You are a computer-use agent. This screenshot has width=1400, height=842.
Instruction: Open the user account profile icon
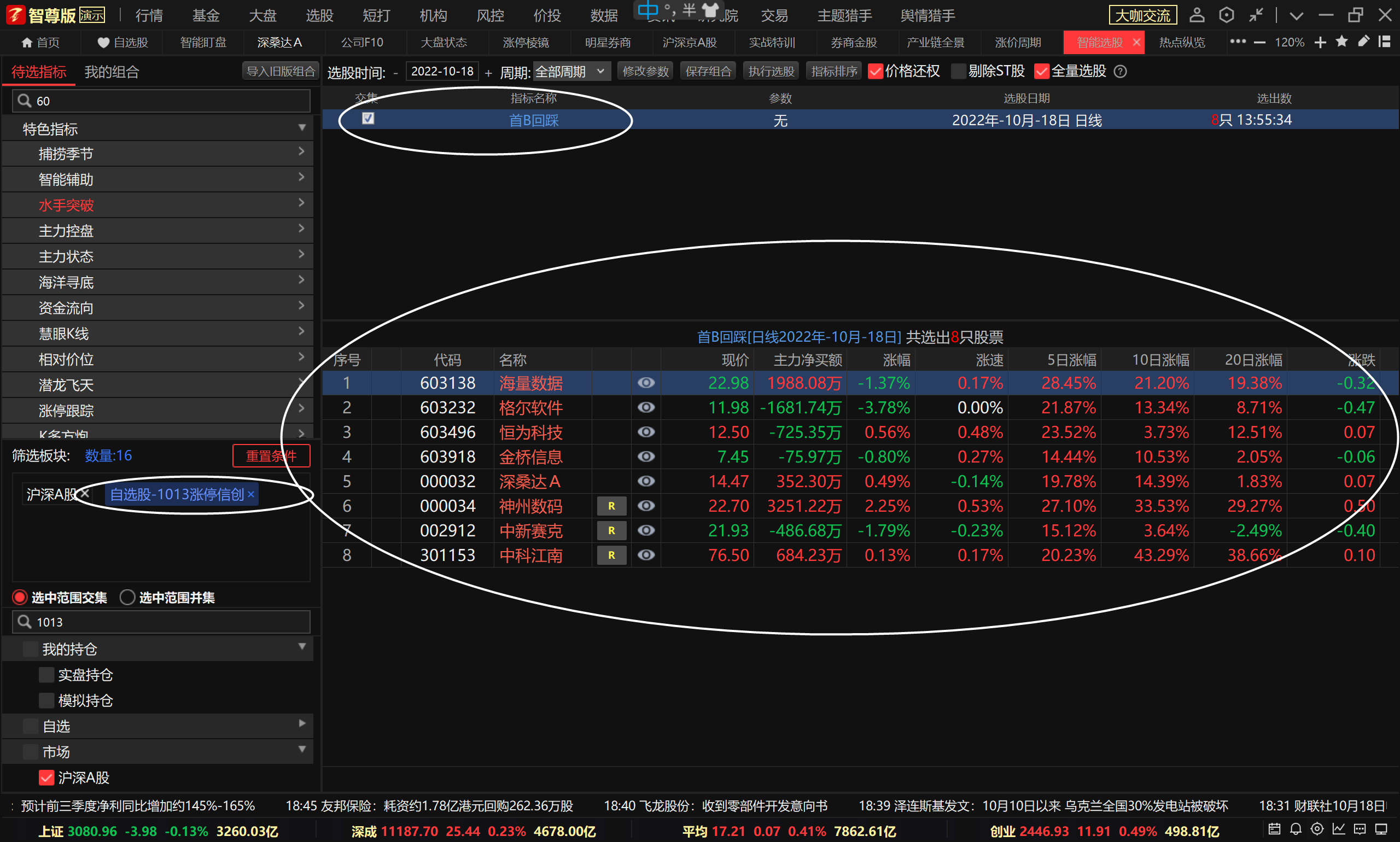pos(1197,15)
